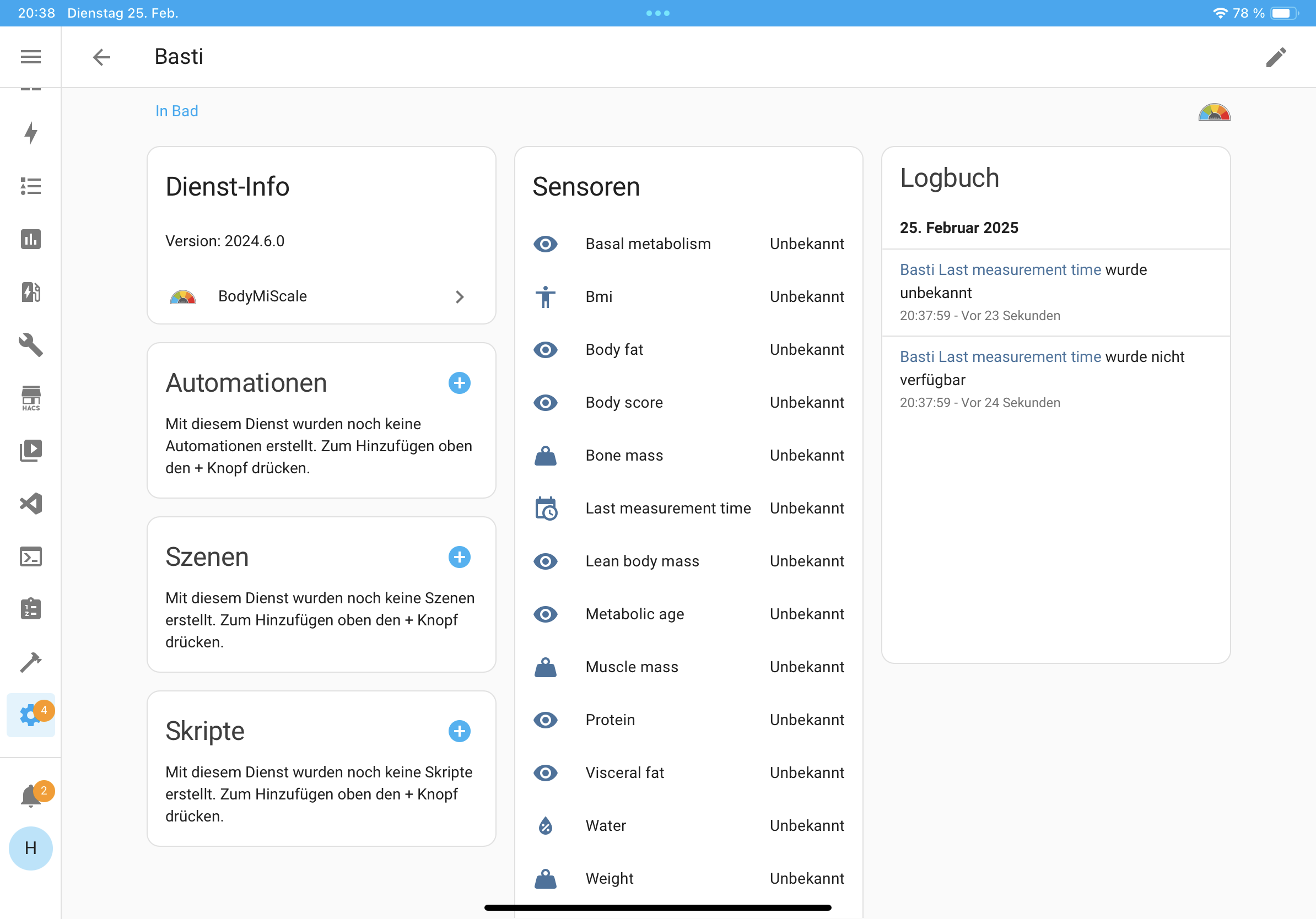Open Settings gear in the sidebar

[x=30, y=715]
